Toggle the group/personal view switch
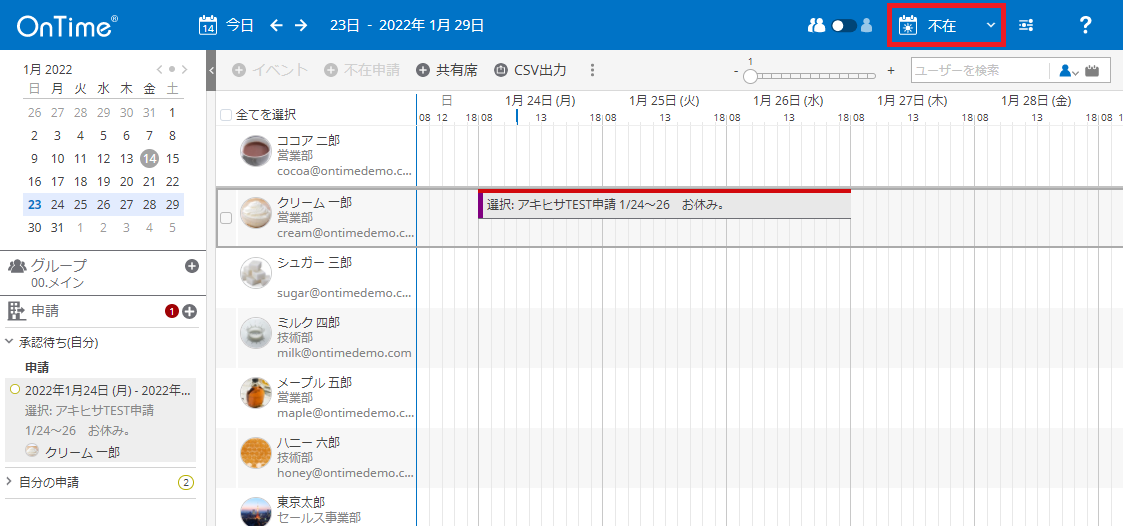The width and height of the screenshot is (1123, 526). [844, 26]
